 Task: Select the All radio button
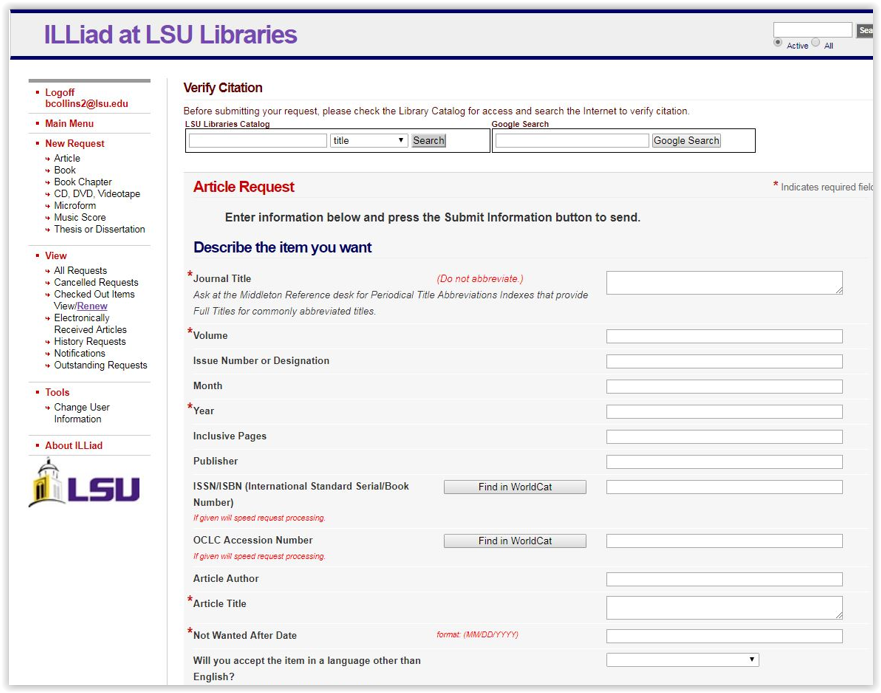(x=815, y=43)
